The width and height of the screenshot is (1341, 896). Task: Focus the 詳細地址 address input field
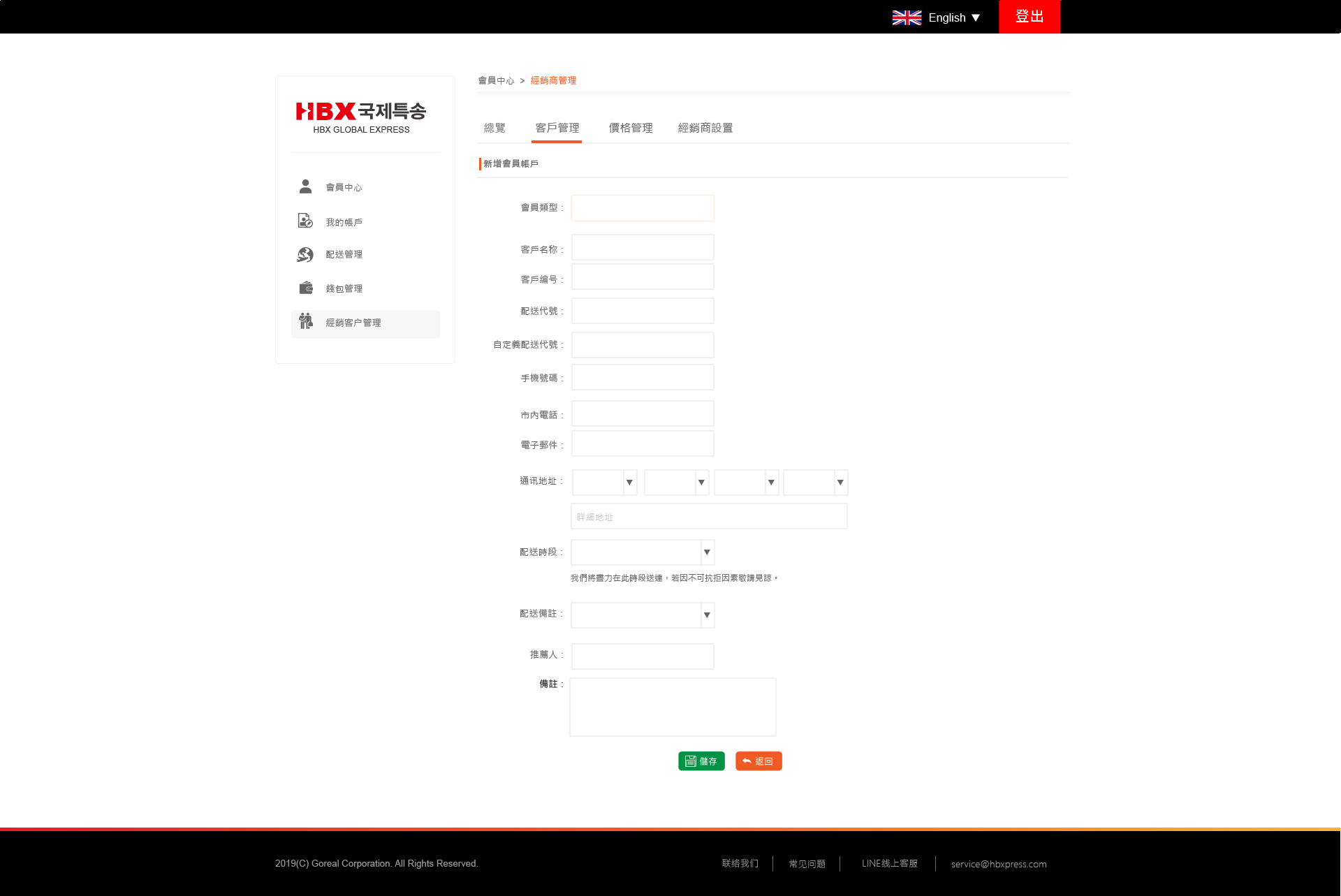(709, 517)
